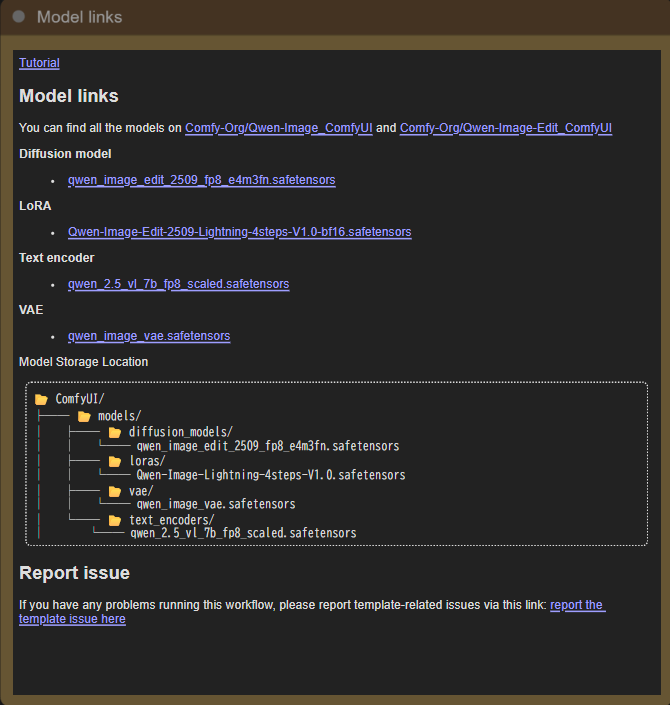
Task: Click the 'Model Storage Location' label
Action: pyautogui.click(x=84, y=362)
